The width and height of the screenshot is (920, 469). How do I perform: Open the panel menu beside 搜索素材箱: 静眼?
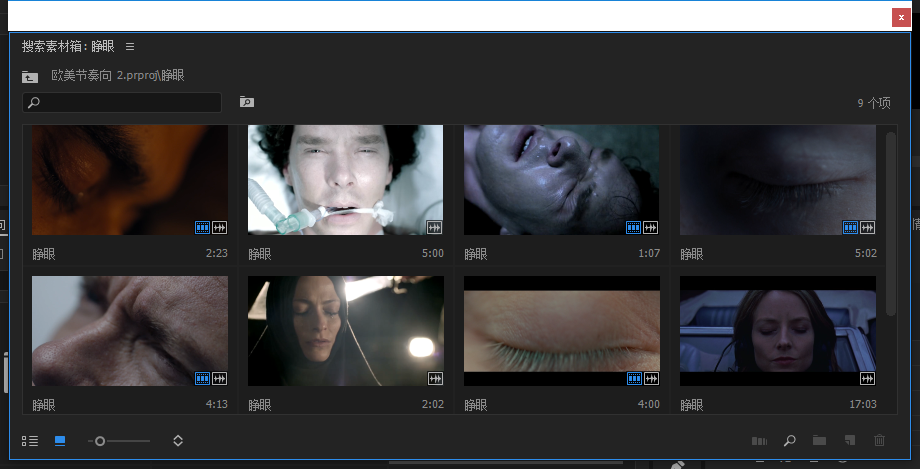[130, 46]
